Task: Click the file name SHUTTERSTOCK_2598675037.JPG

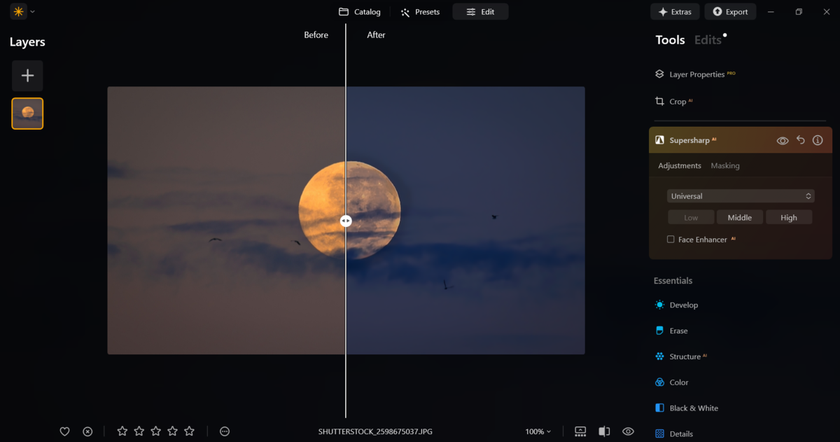Action: point(375,431)
